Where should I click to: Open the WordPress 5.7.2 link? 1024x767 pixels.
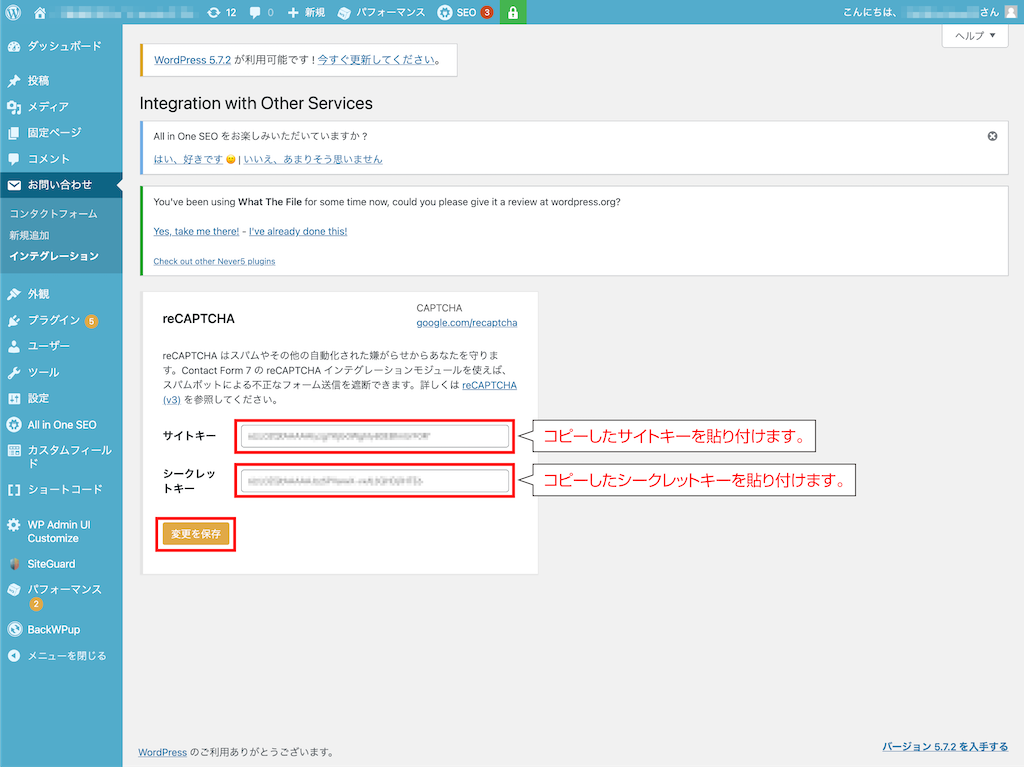(x=193, y=60)
